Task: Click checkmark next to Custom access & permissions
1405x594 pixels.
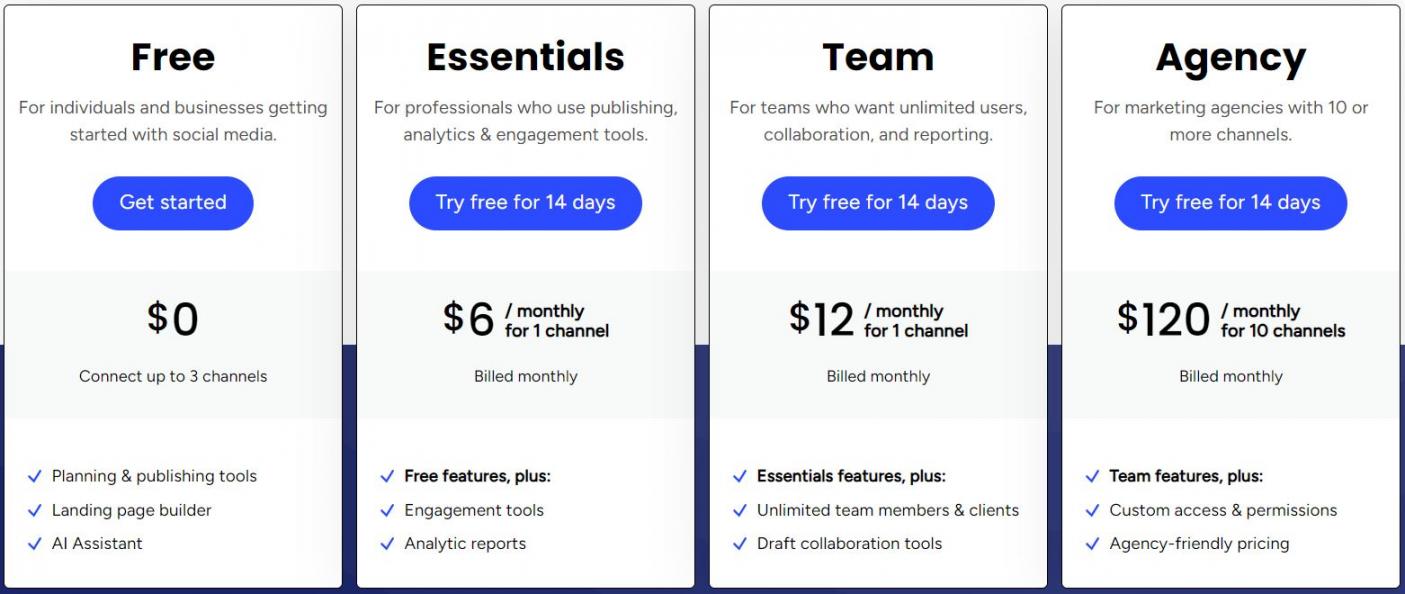Action: pyautogui.click(x=1093, y=511)
